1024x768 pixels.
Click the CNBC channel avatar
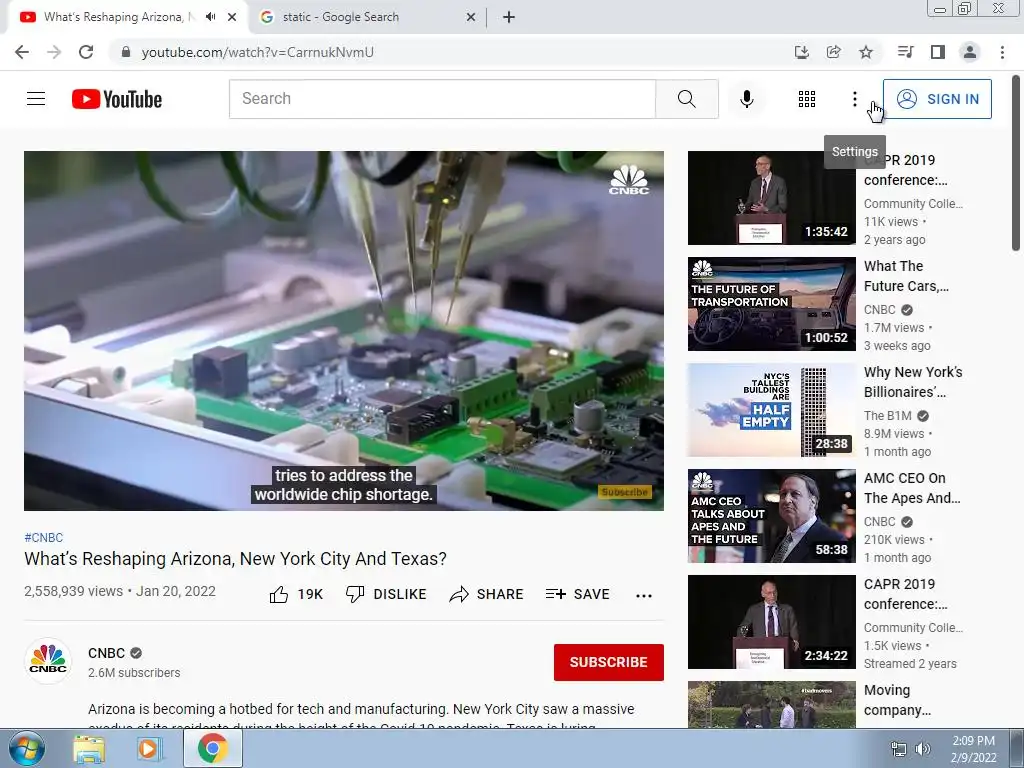tap(48, 661)
